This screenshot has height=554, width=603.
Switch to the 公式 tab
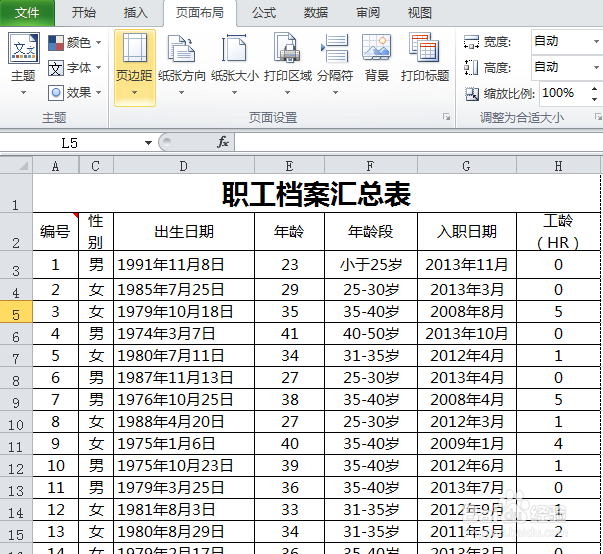[264, 13]
